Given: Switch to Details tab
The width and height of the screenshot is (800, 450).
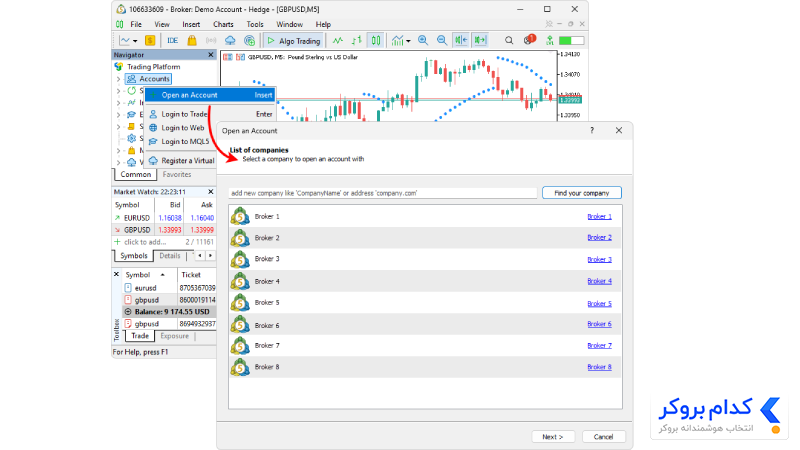Looking at the screenshot, I should [x=170, y=256].
